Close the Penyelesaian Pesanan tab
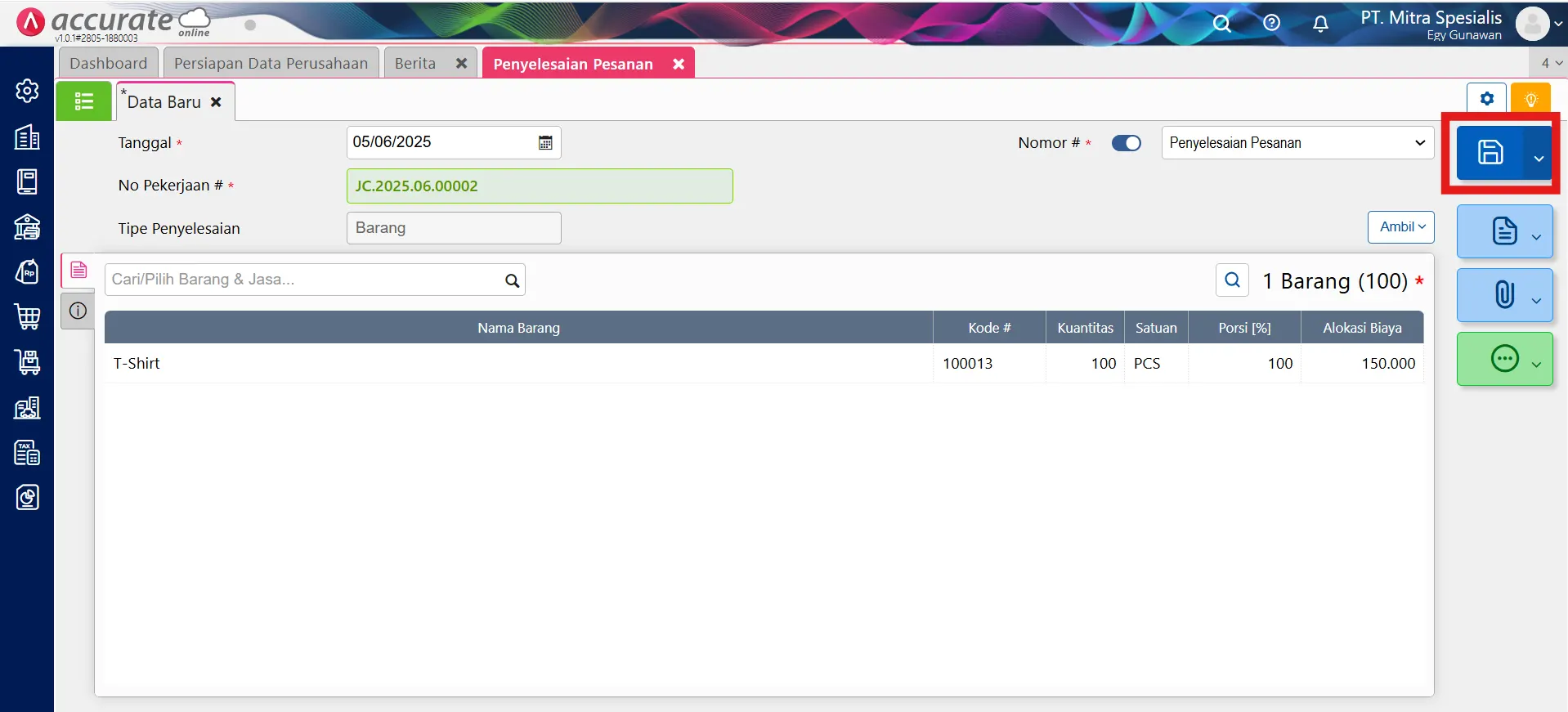1568x712 pixels. click(x=678, y=64)
